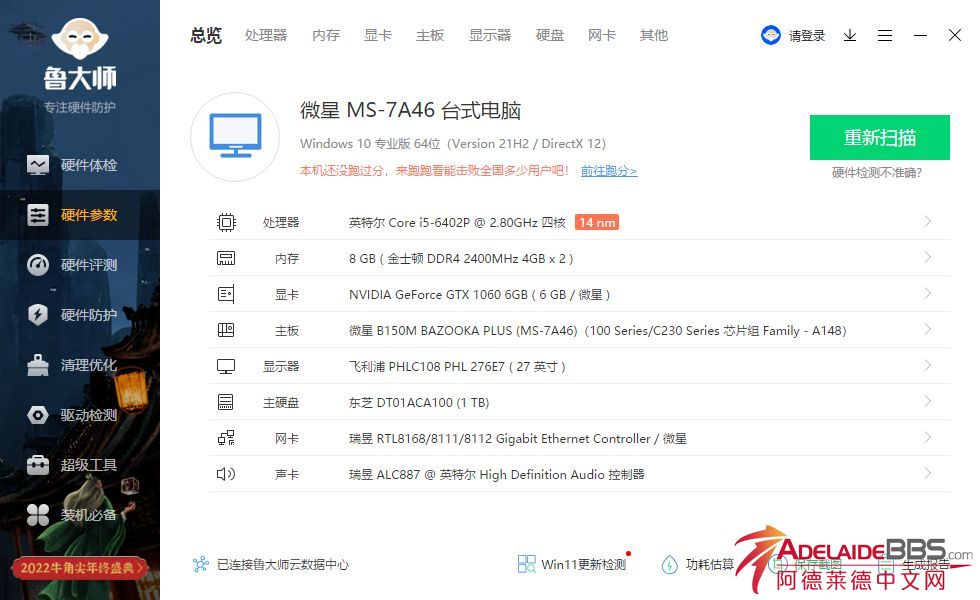The image size is (980, 600).
Task: Switch to the top 显示器 tab
Action: [x=490, y=35]
